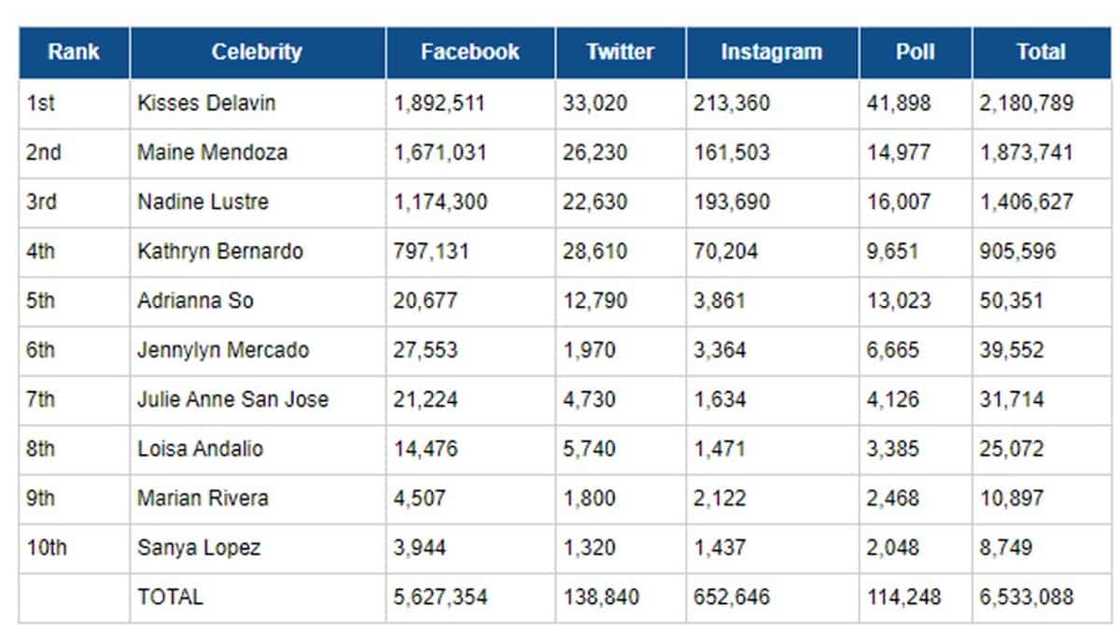Image resolution: width=1120 pixels, height=644 pixels.
Task: Select the Twitter column header
Action: click(x=620, y=52)
